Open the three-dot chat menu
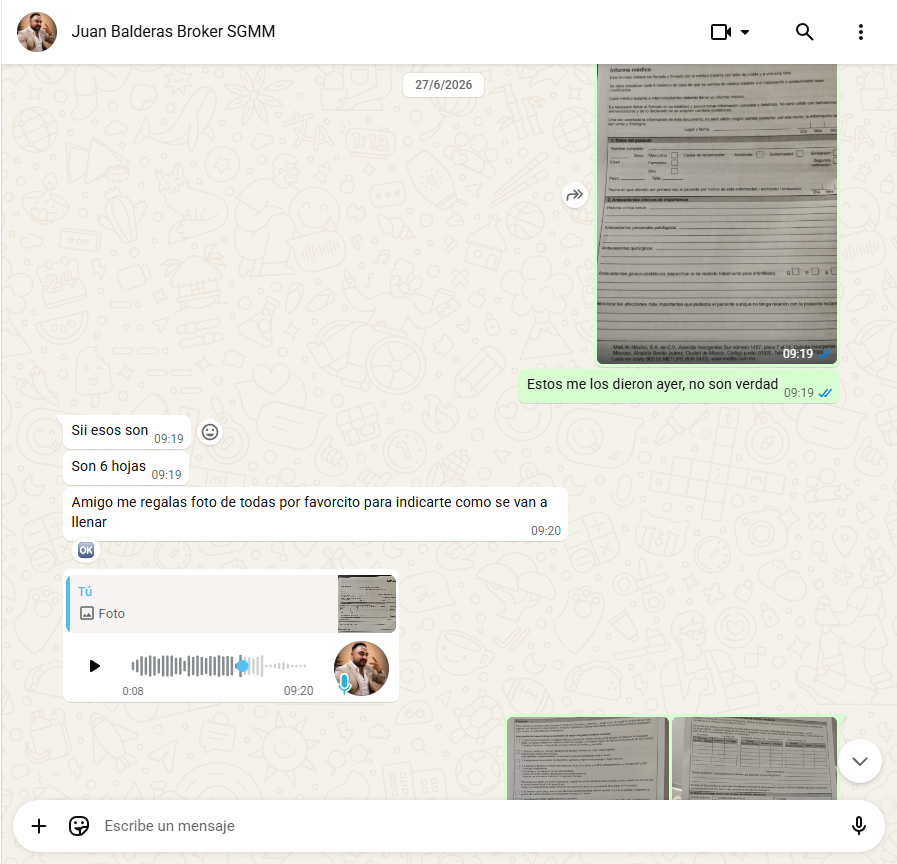The height and width of the screenshot is (864, 897). [x=860, y=32]
